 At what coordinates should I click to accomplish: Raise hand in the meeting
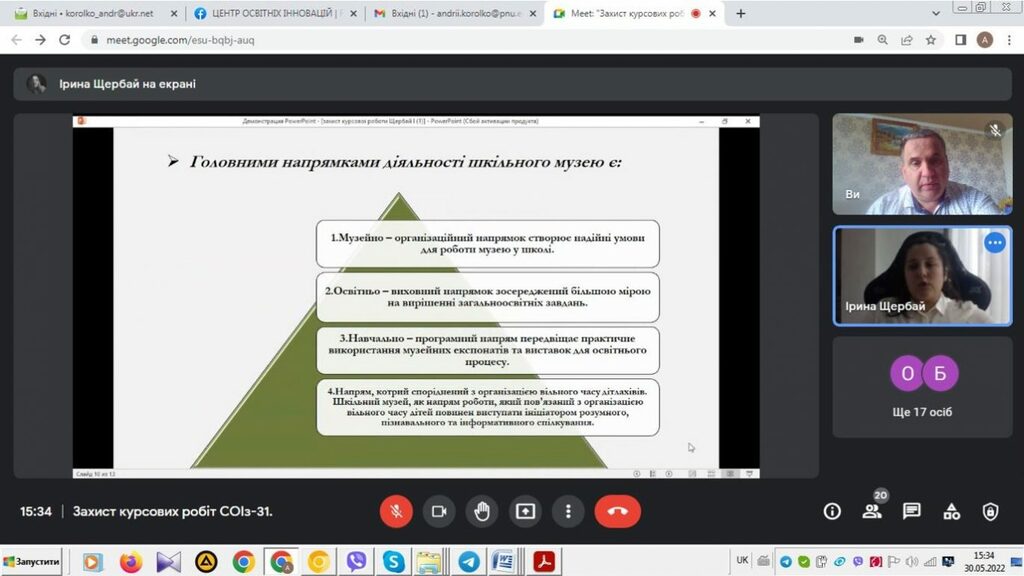coord(482,511)
